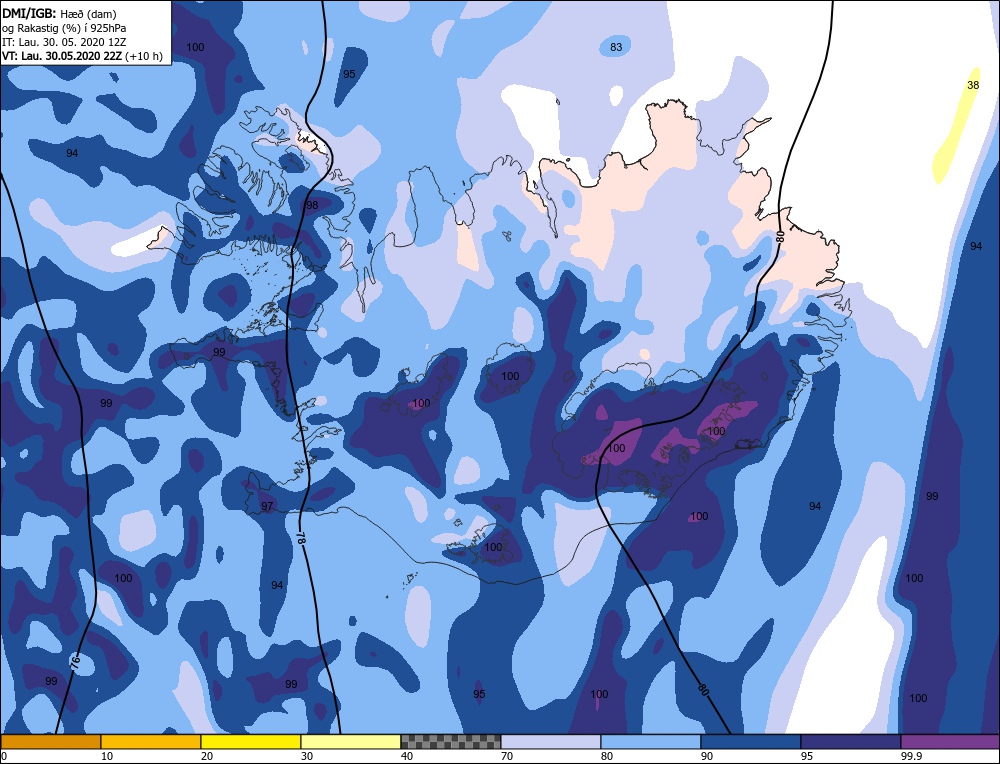Click the dark navy 95–99.9 legend swatch
Screen dimensions: 1000x764
851,742
